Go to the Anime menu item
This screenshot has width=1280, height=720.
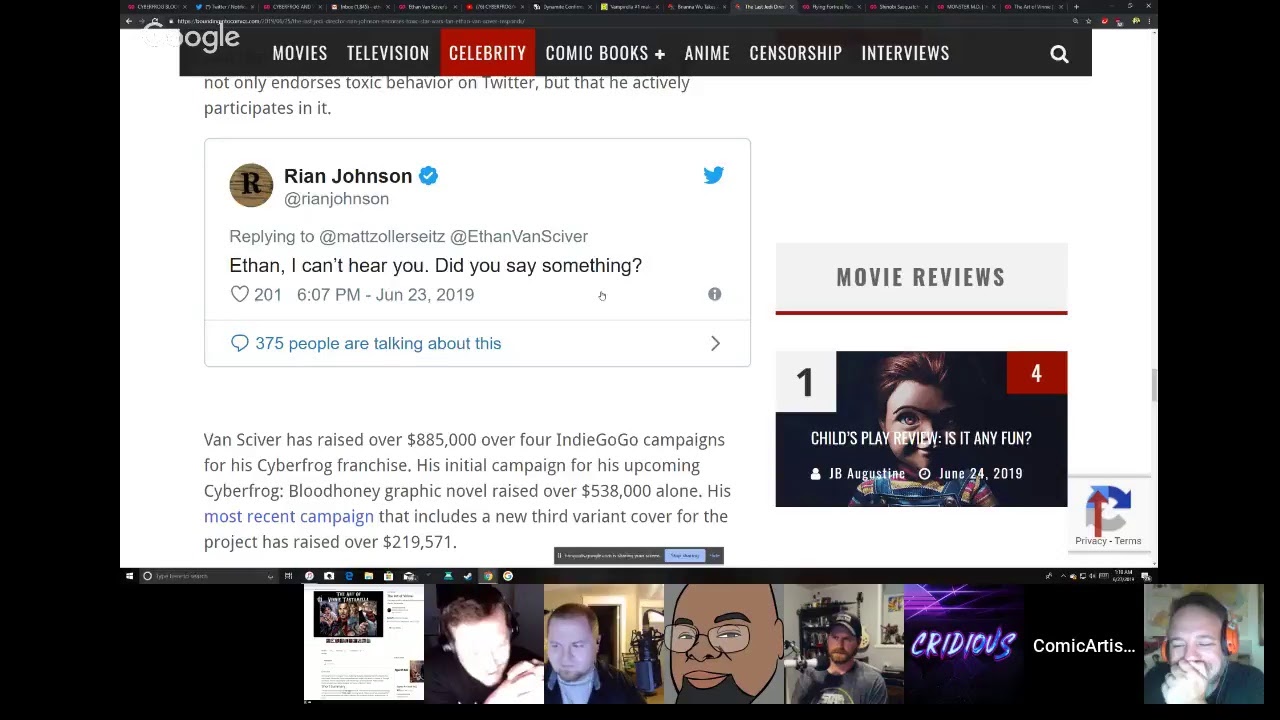click(x=707, y=53)
